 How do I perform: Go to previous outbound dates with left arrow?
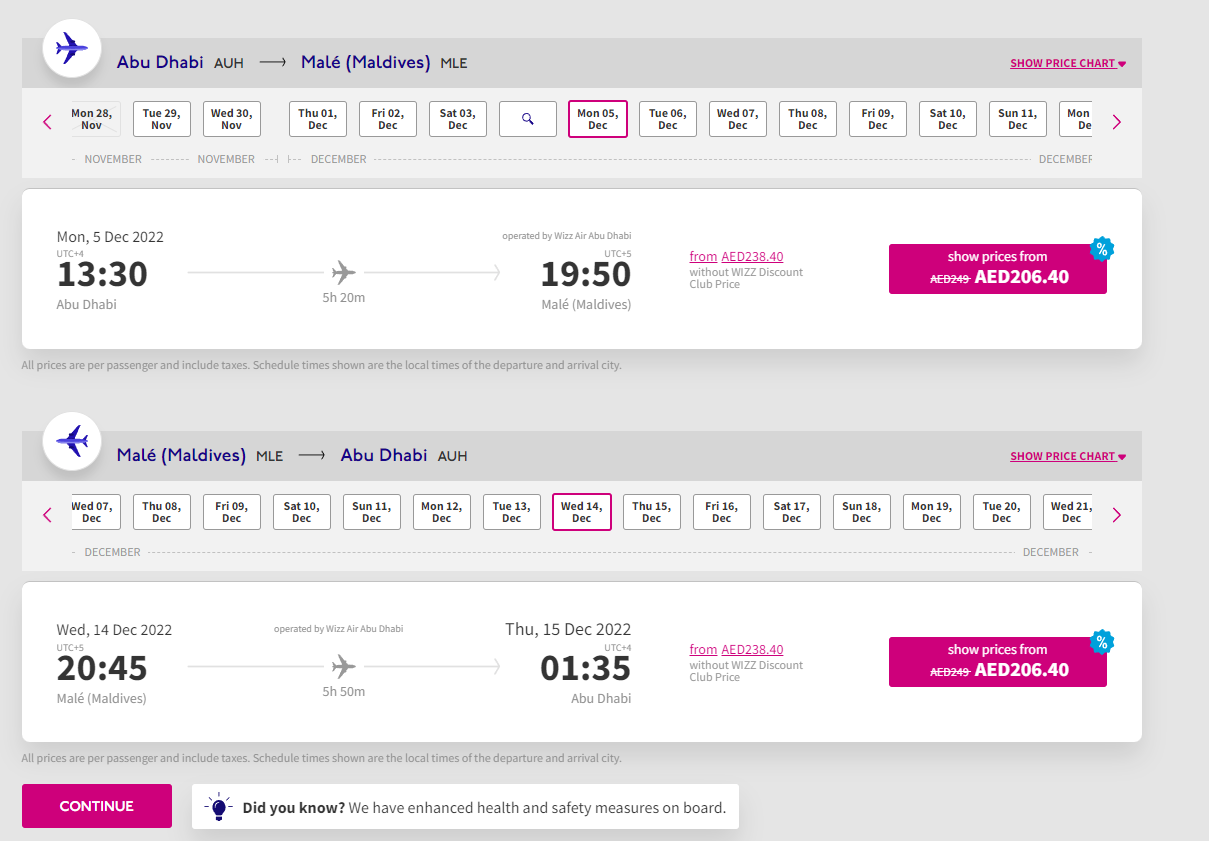(x=47, y=122)
